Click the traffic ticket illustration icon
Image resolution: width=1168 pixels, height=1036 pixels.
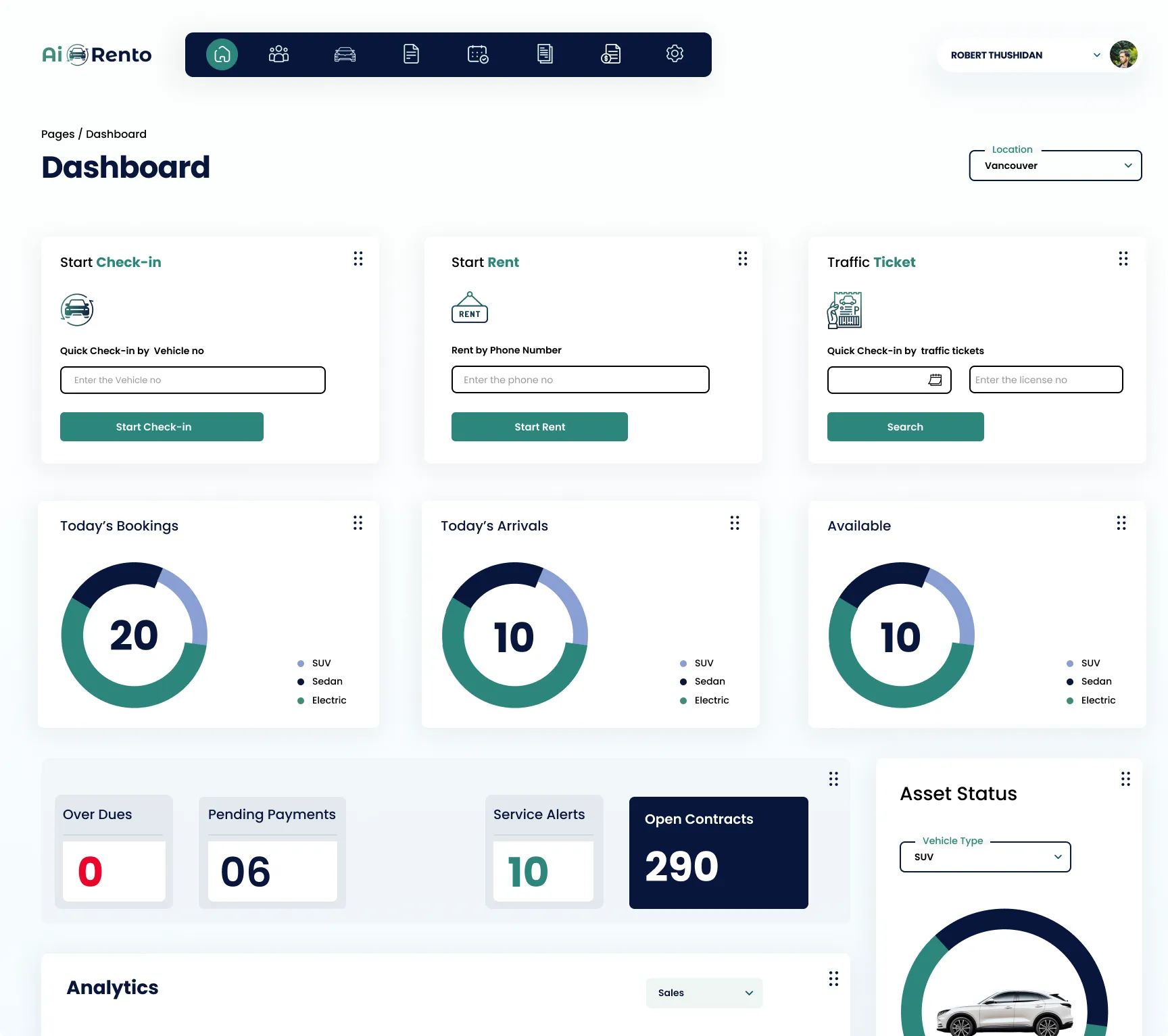pos(845,310)
